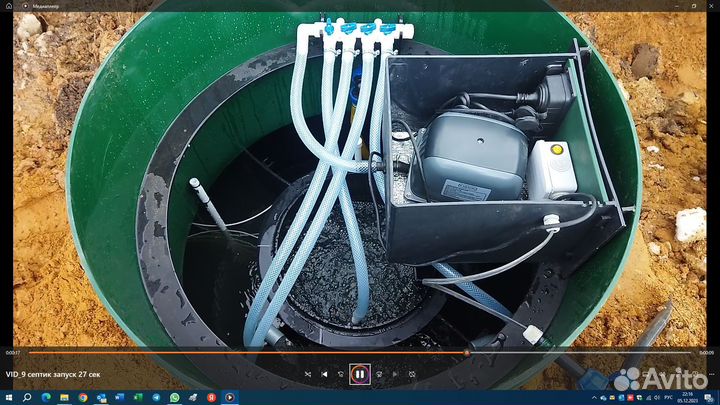
Task: Switch to the media player taskbar icon
Action: pyautogui.click(x=230, y=397)
